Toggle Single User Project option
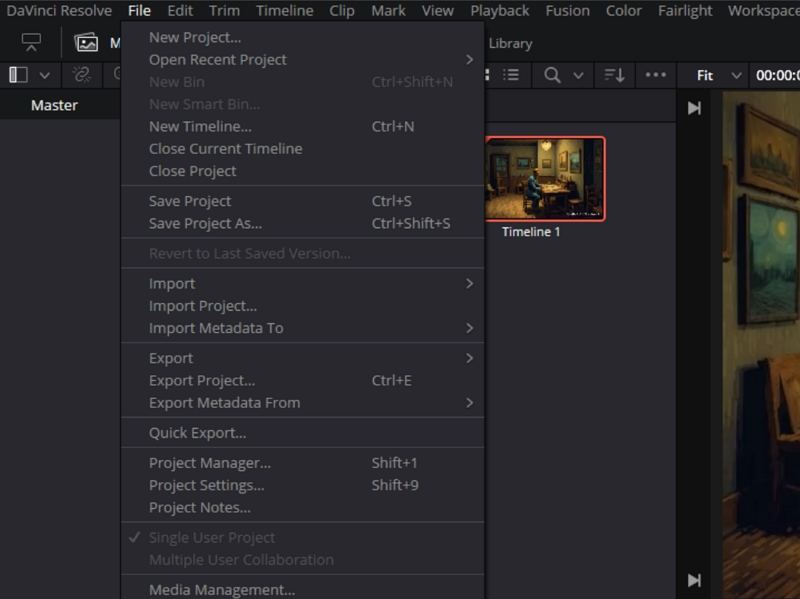 (203, 537)
